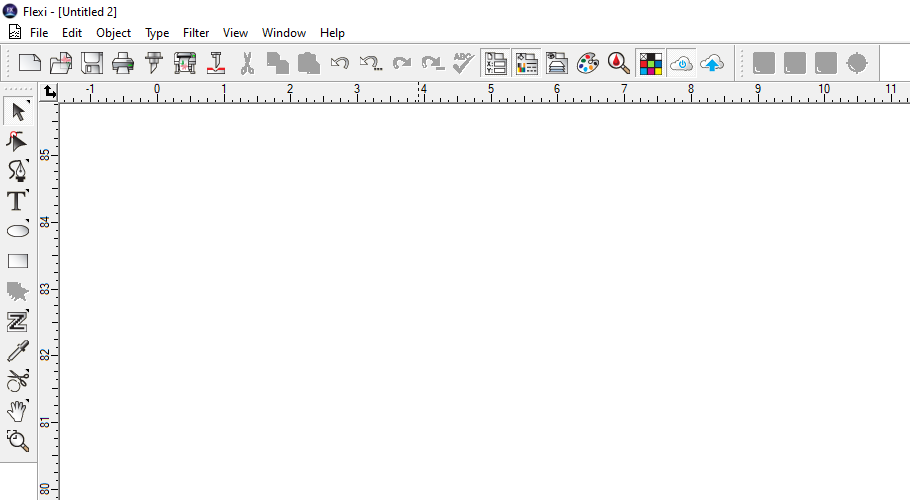910x500 pixels.
Task: Open the Filter menu
Action: click(196, 33)
